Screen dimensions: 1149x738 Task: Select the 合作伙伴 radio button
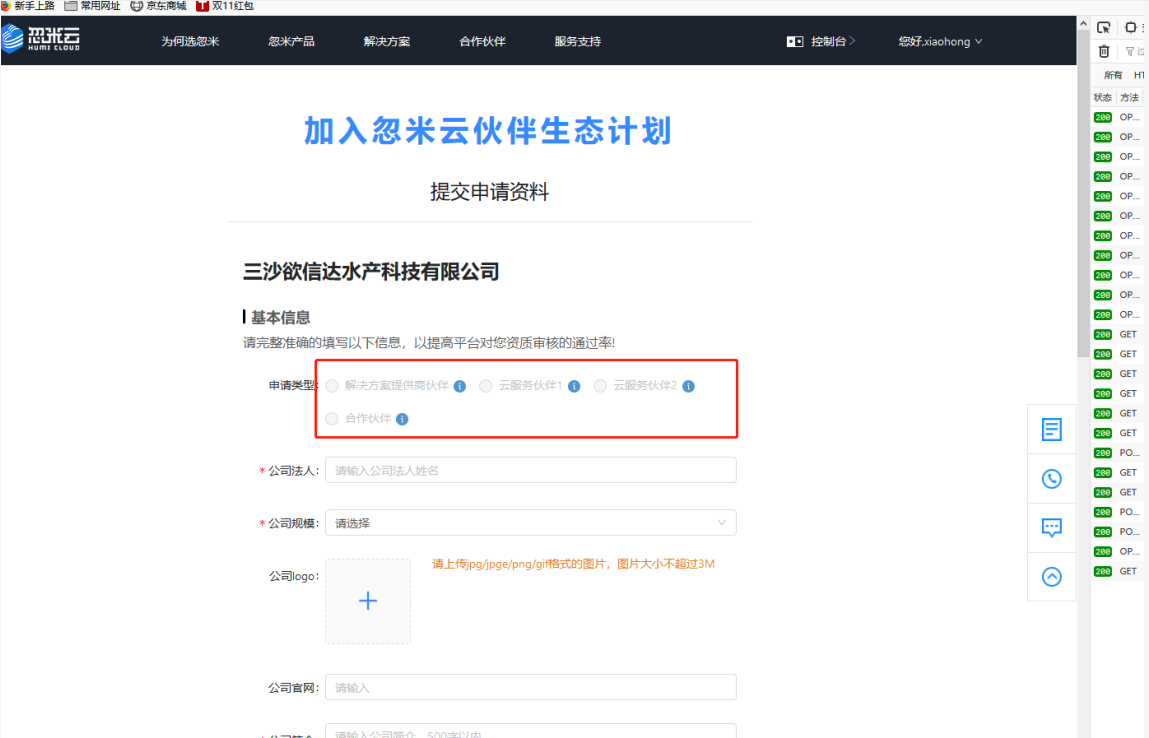coord(331,418)
